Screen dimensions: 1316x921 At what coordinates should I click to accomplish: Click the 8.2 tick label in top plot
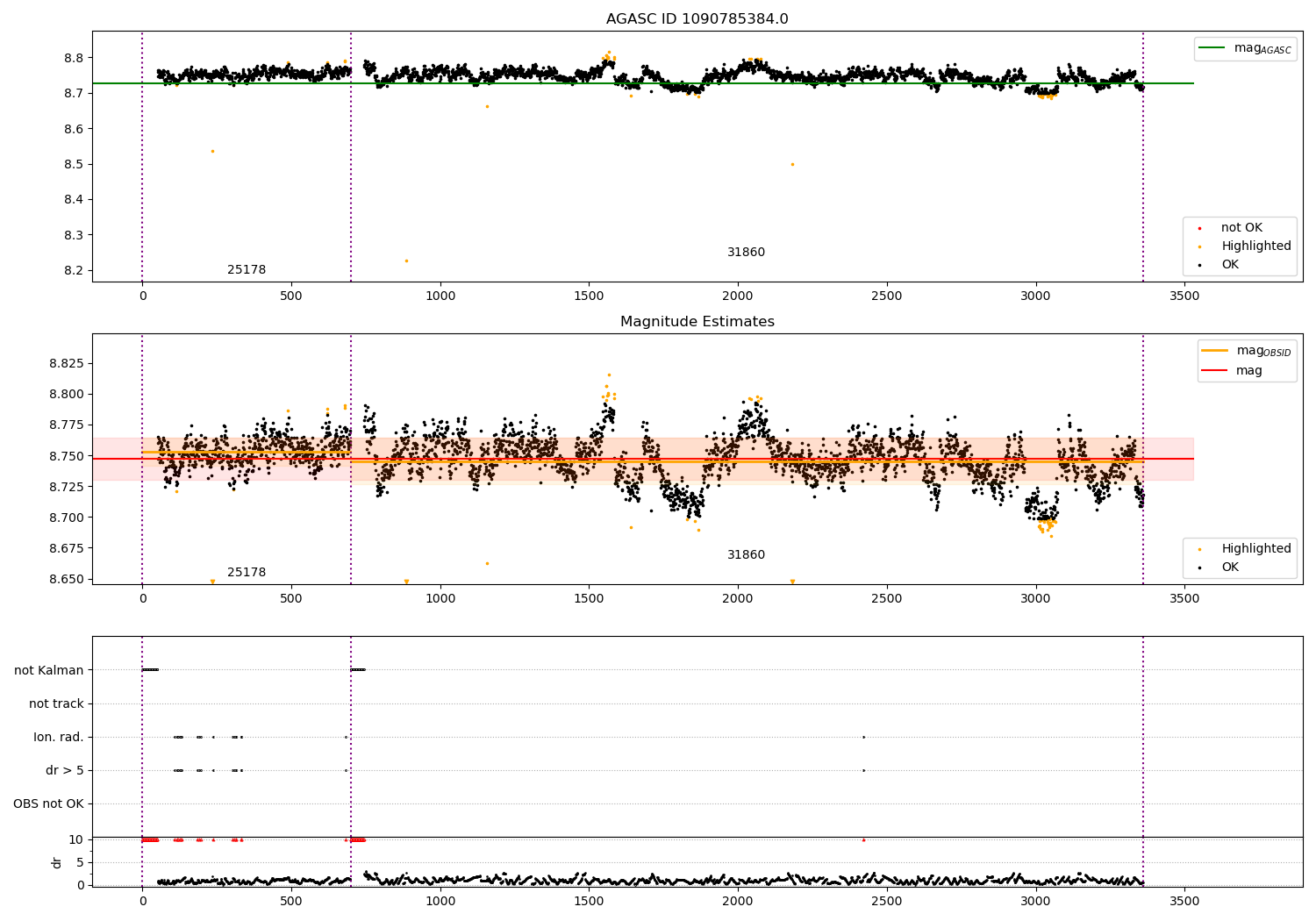(74, 270)
